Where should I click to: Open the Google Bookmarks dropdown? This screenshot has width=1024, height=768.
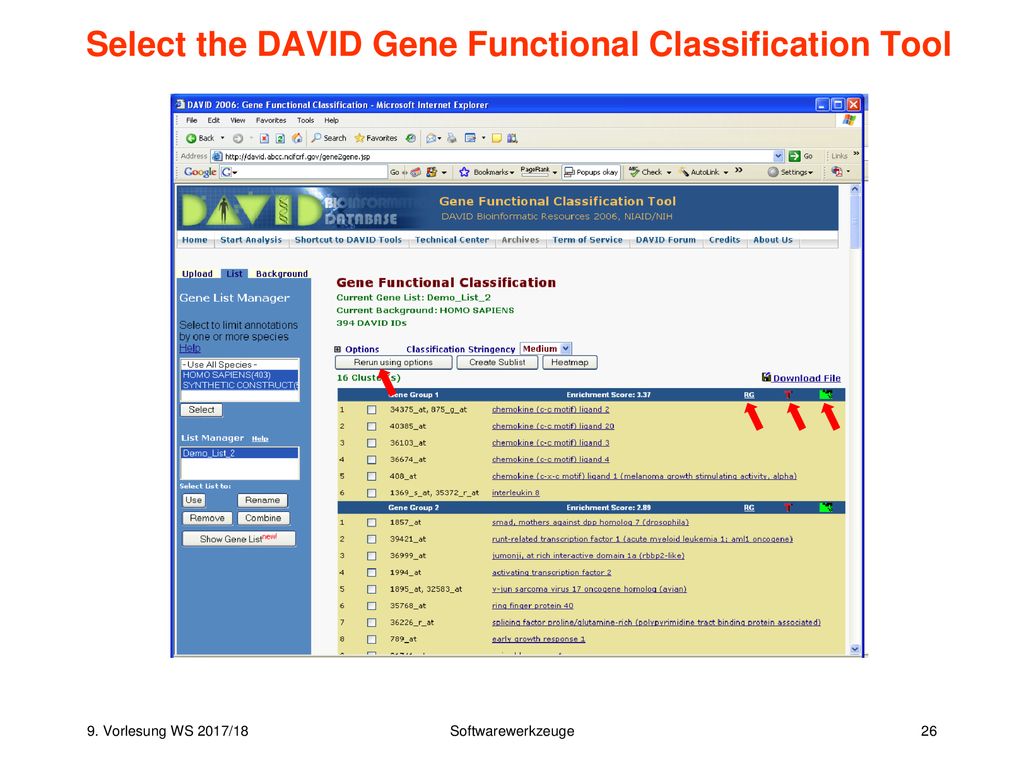click(x=512, y=172)
